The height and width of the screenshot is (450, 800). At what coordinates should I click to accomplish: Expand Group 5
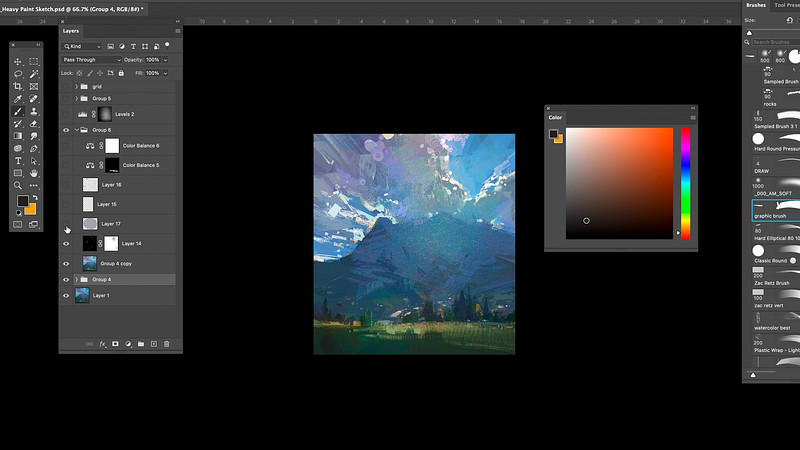77,98
